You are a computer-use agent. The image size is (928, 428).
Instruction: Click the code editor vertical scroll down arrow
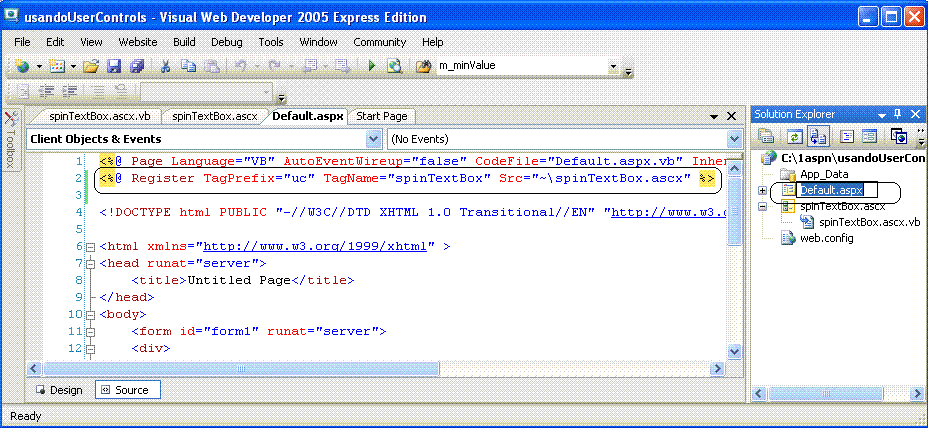click(734, 352)
